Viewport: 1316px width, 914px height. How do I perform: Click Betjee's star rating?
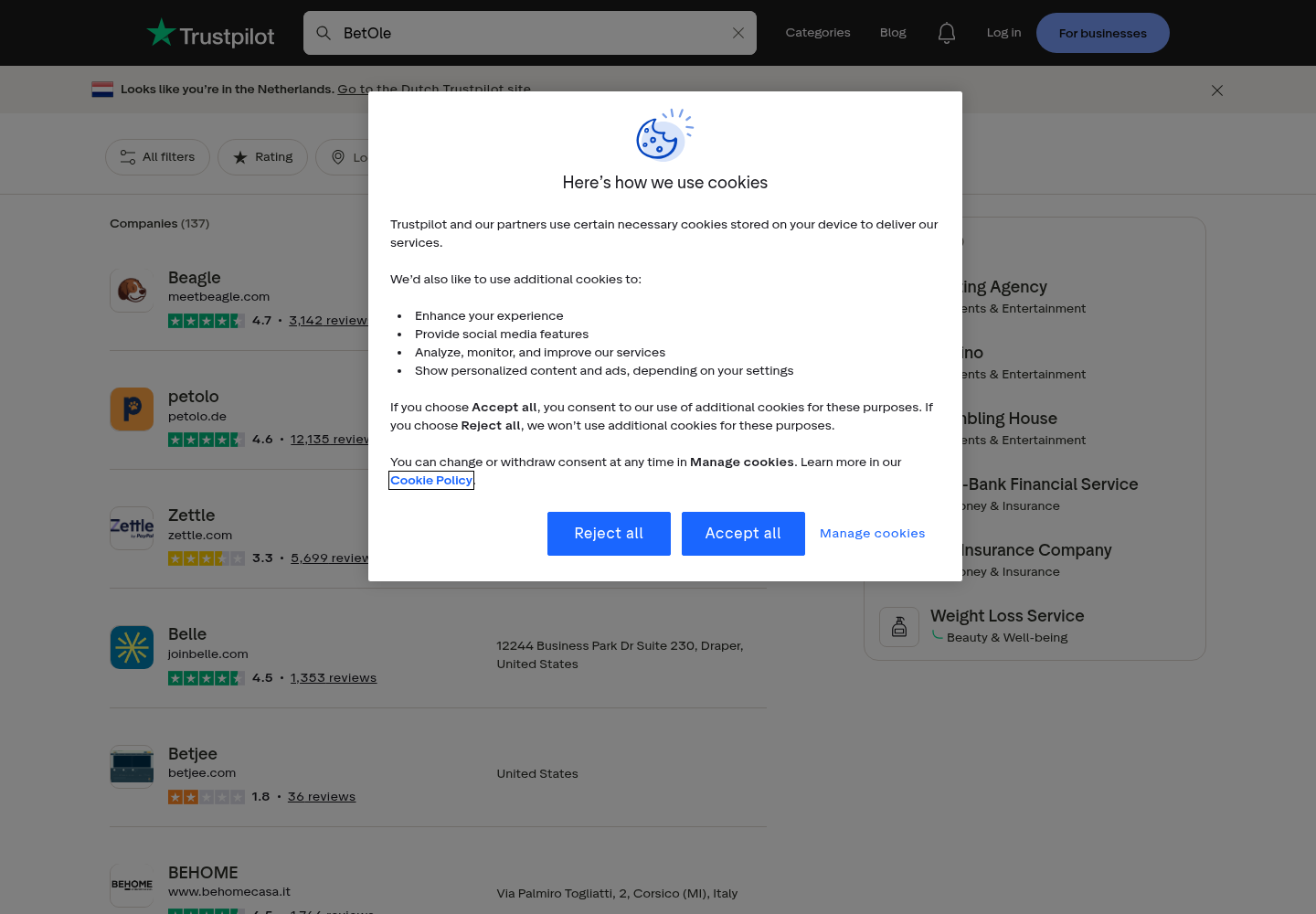coord(207,797)
